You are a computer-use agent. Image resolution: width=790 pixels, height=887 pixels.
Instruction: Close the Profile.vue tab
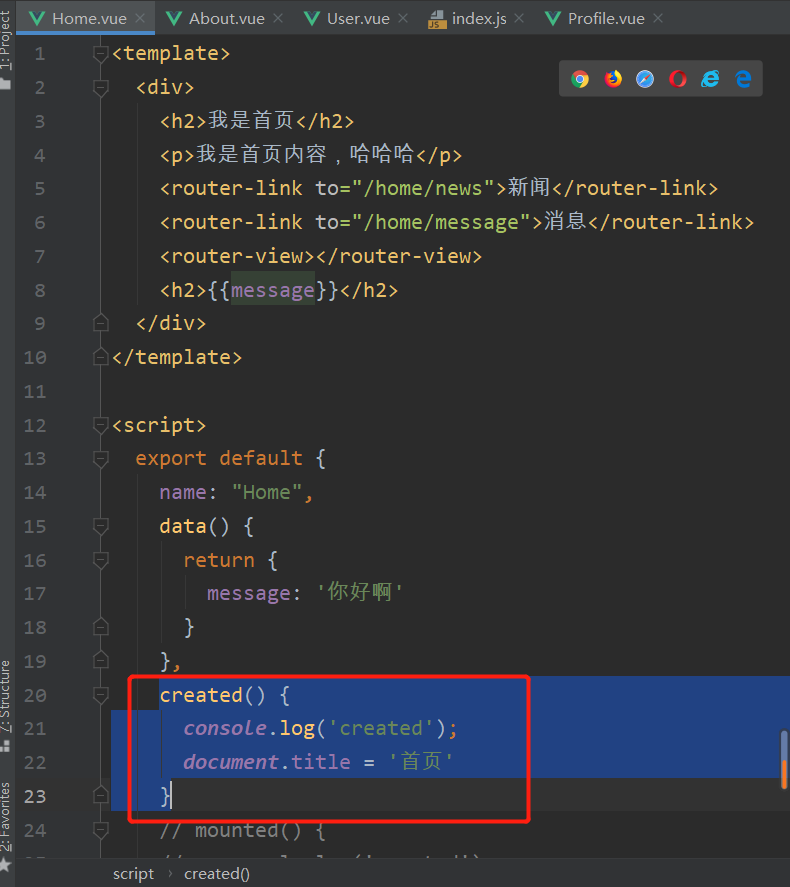pos(658,18)
